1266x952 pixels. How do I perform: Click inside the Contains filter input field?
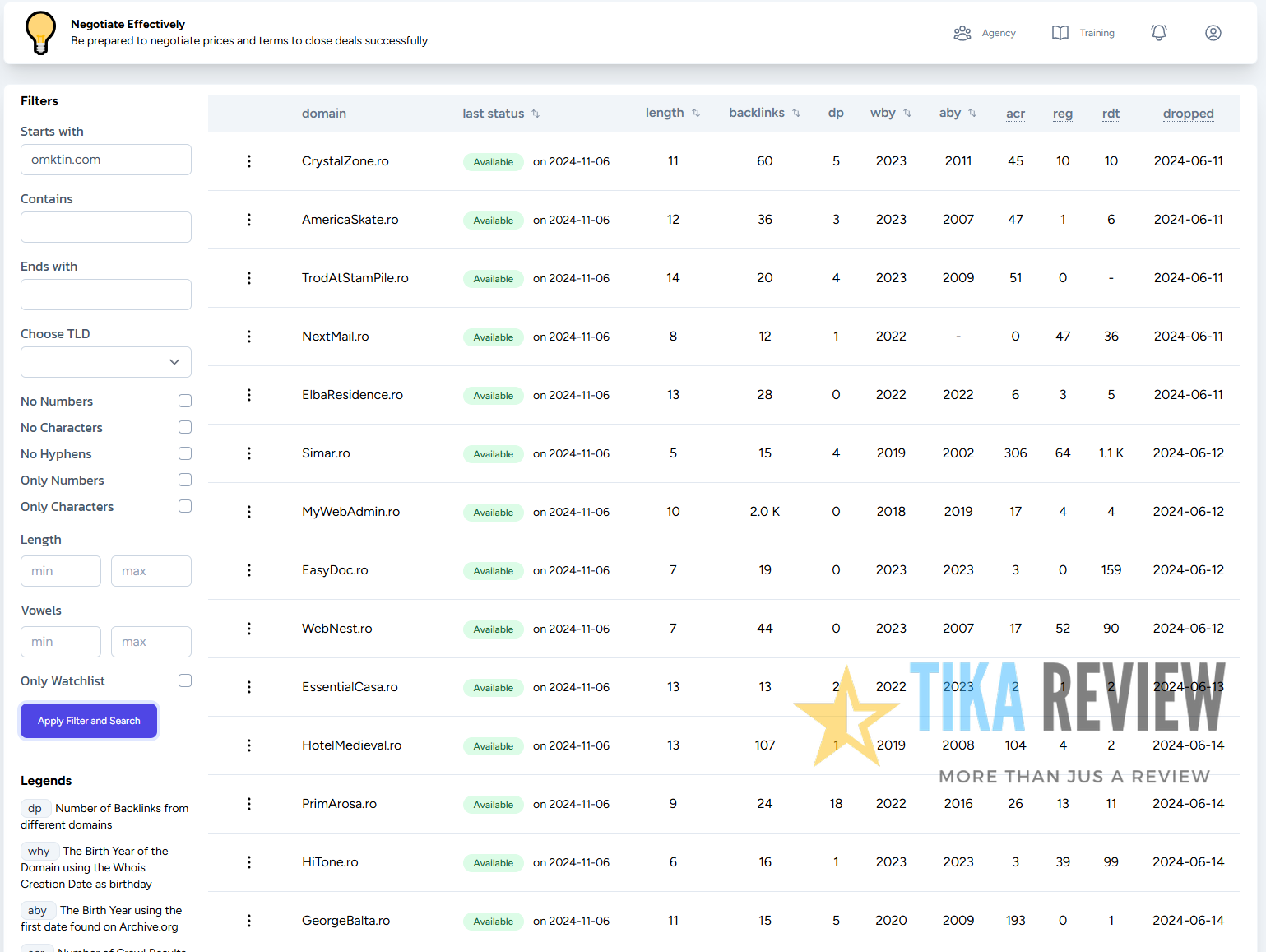[105, 227]
